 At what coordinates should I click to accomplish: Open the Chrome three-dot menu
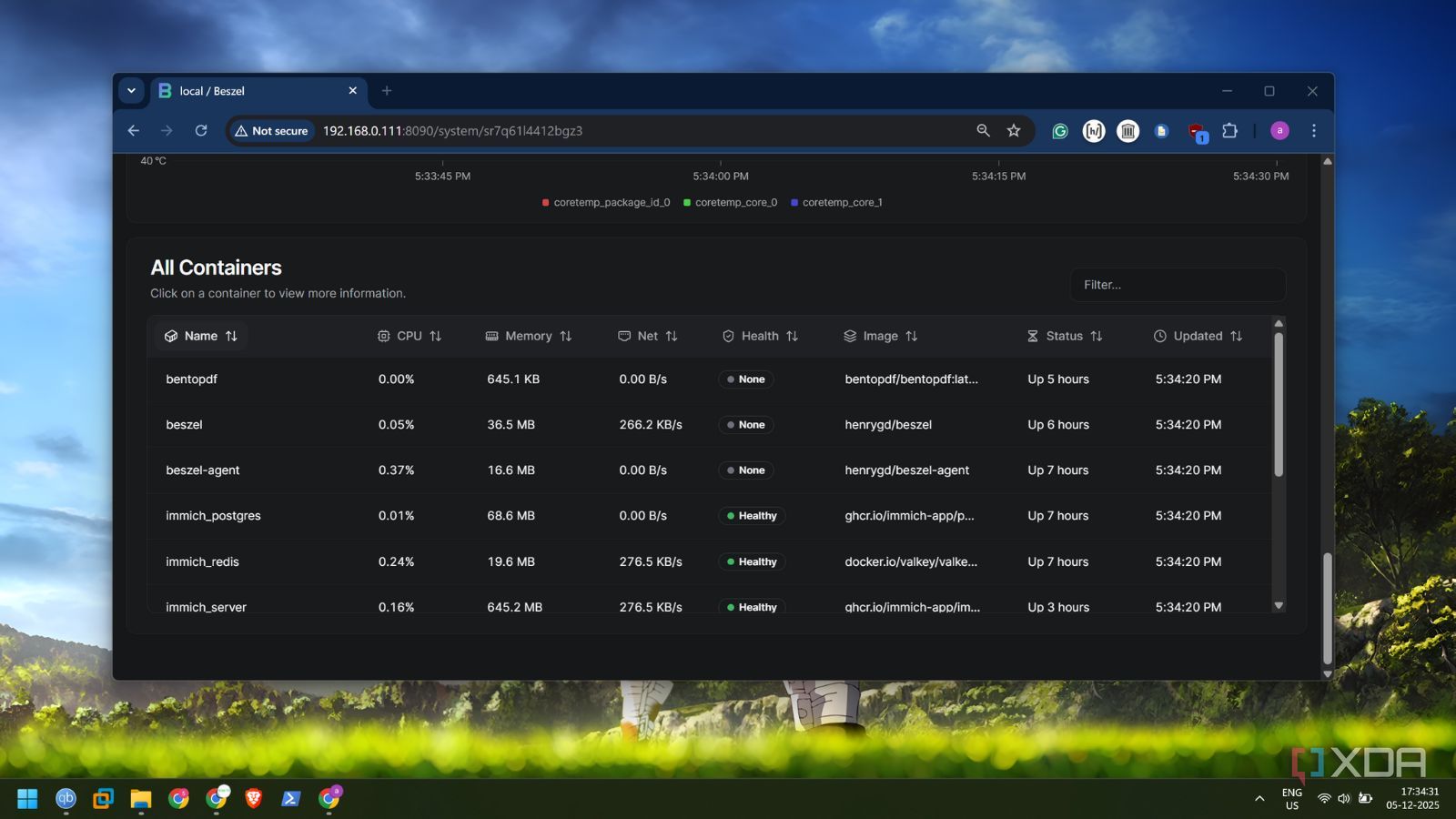[1314, 131]
